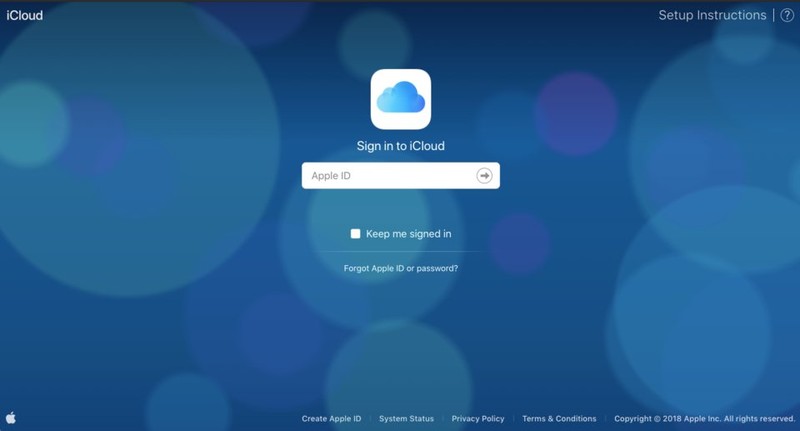Open Create Apple ID link
800x431 pixels.
click(331, 418)
